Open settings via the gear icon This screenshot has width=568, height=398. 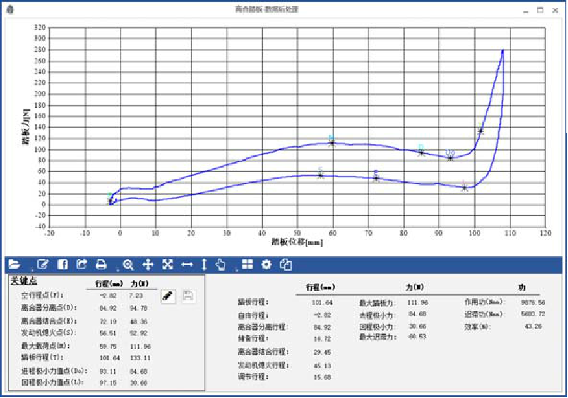coord(266,264)
